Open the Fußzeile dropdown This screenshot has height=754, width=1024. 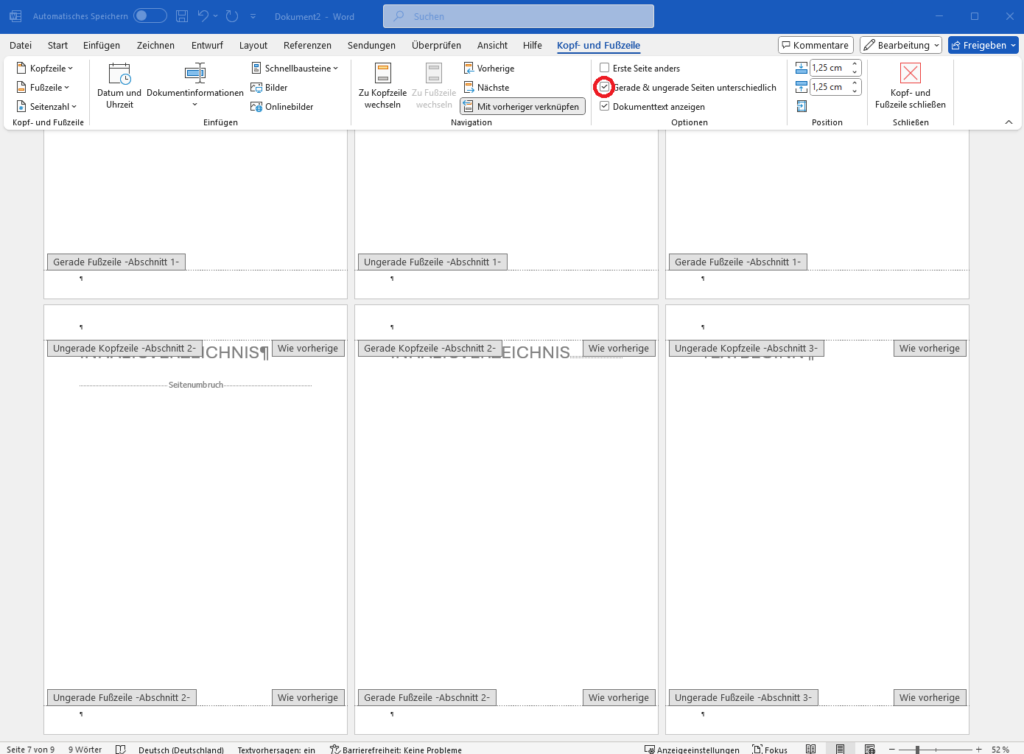pos(43,87)
